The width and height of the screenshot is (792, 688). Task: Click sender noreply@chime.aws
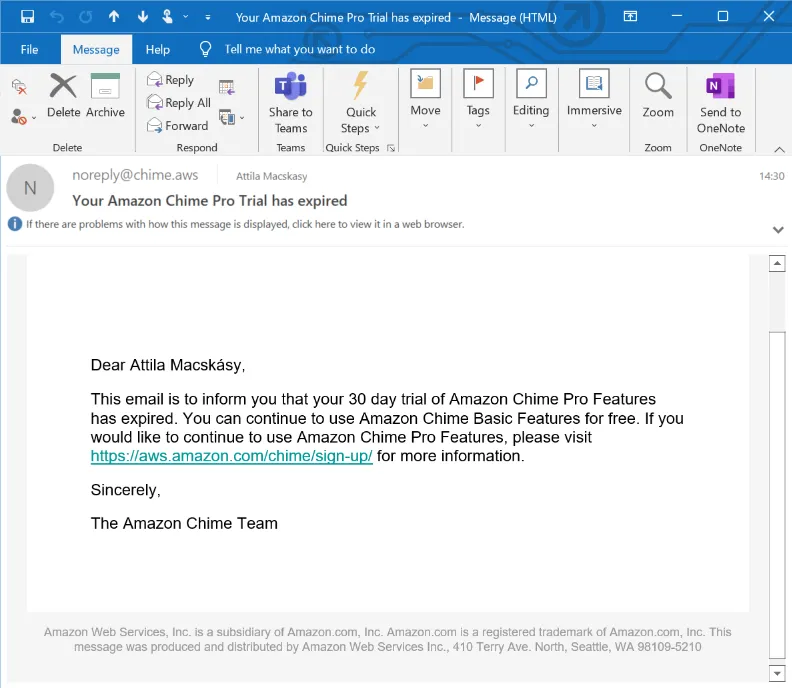(x=135, y=175)
